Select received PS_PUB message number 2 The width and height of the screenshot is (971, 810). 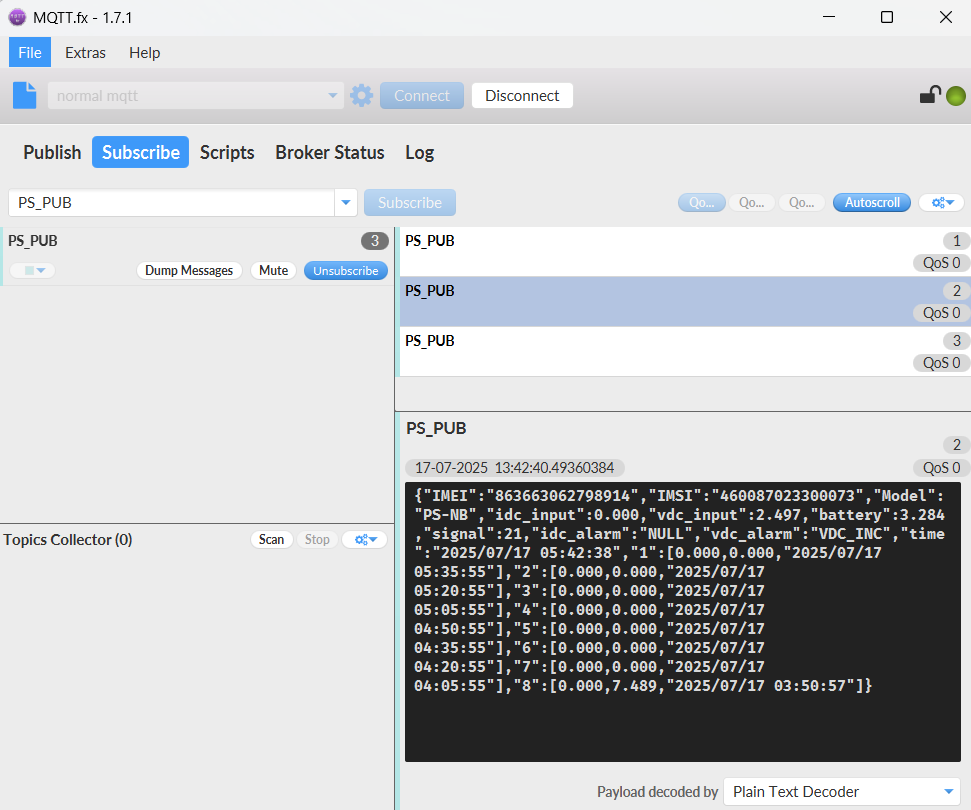pos(686,302)
